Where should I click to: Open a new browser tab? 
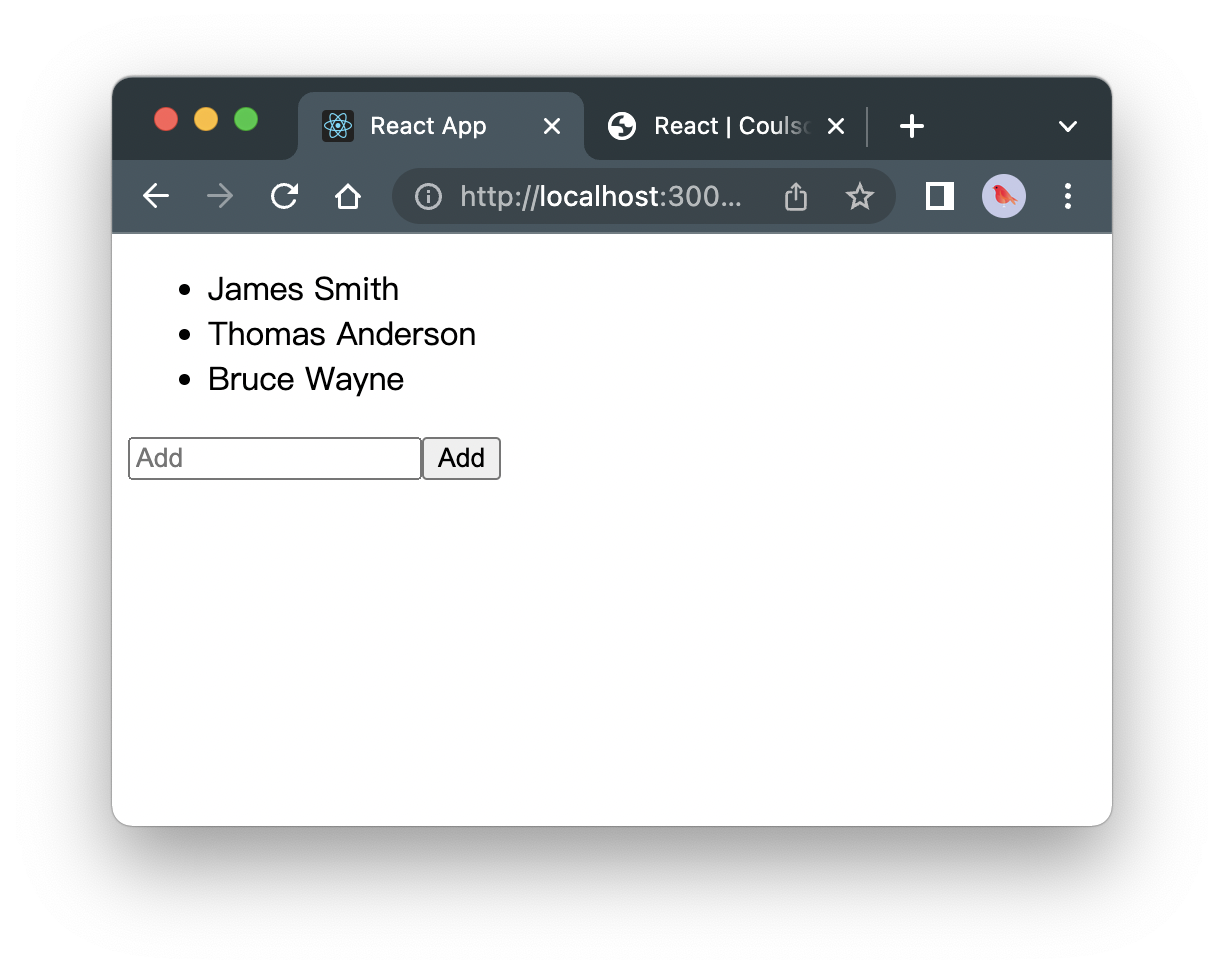coord(911,126)
